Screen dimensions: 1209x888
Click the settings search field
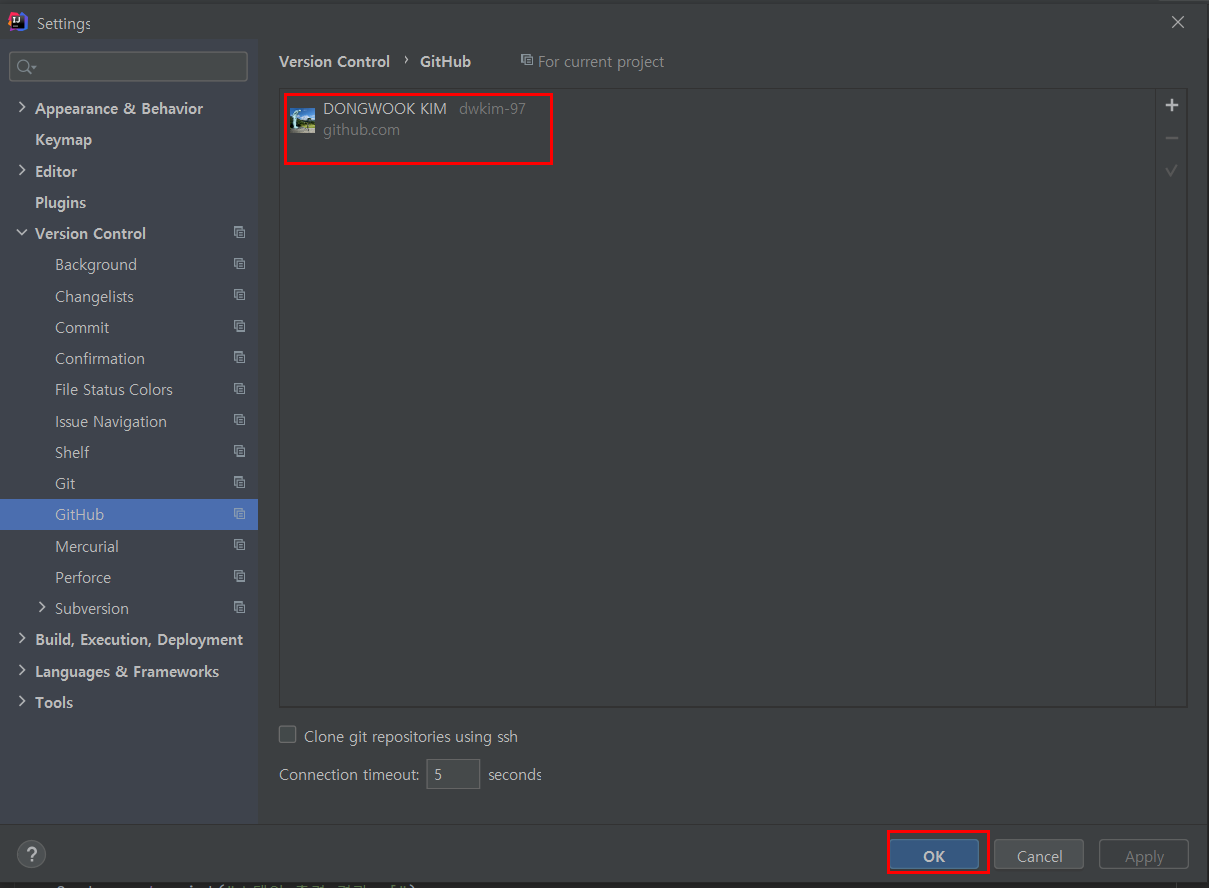click(128, 67)
